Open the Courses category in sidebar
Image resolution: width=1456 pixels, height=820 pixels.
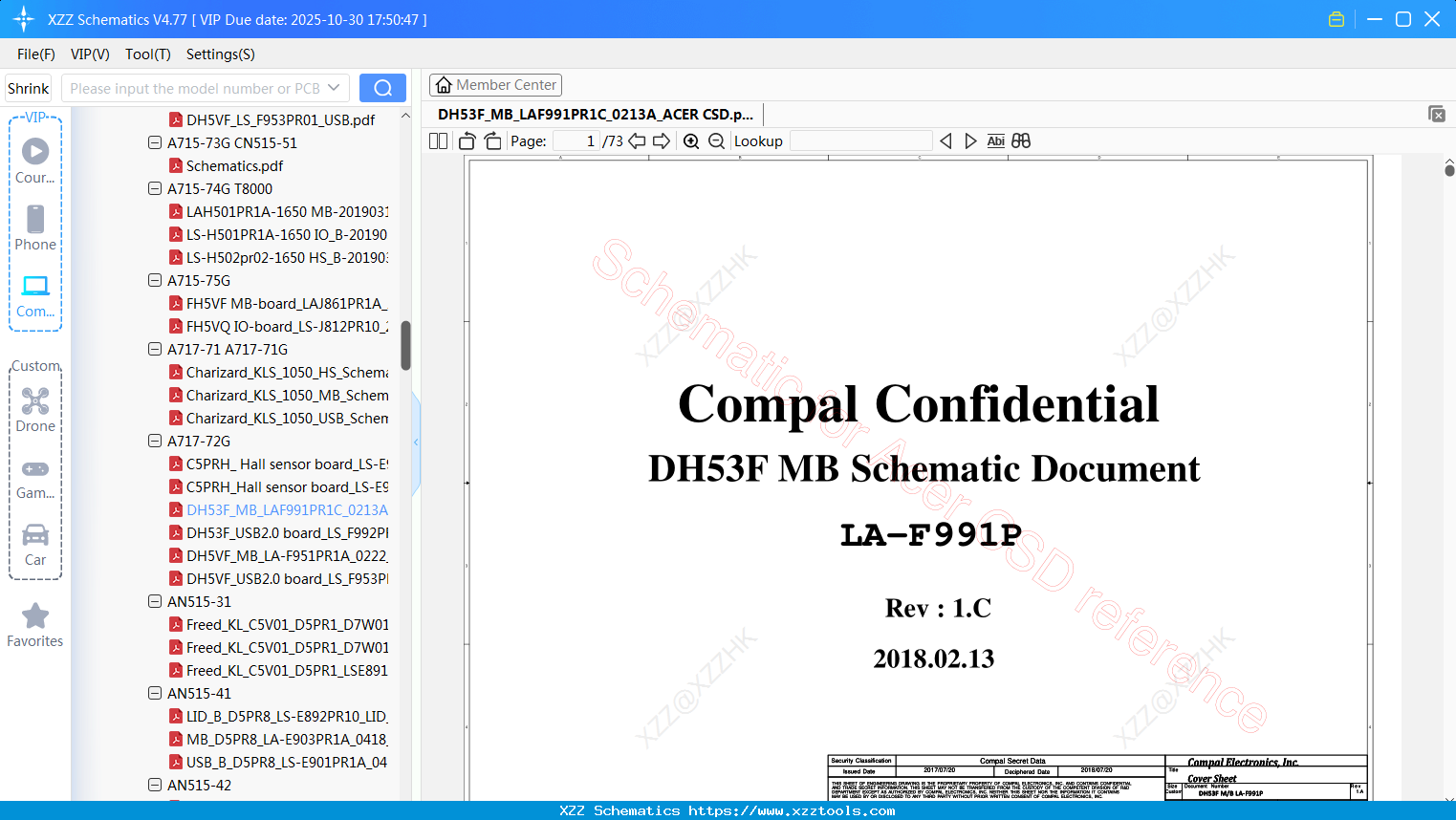tap(35, 161)
